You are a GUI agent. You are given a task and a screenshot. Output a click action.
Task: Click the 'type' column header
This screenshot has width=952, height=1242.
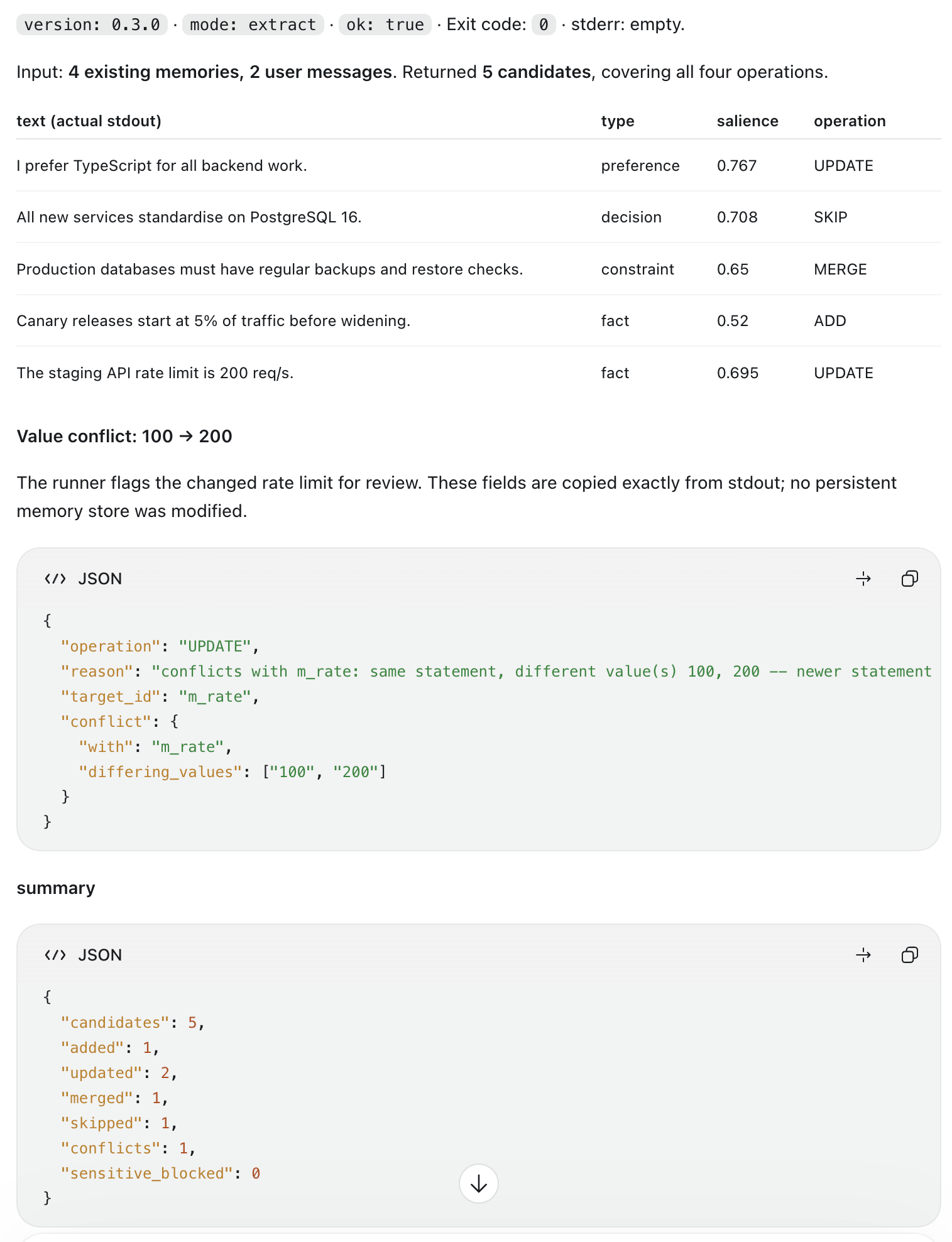pyautogui.click(x=618, y=121)
